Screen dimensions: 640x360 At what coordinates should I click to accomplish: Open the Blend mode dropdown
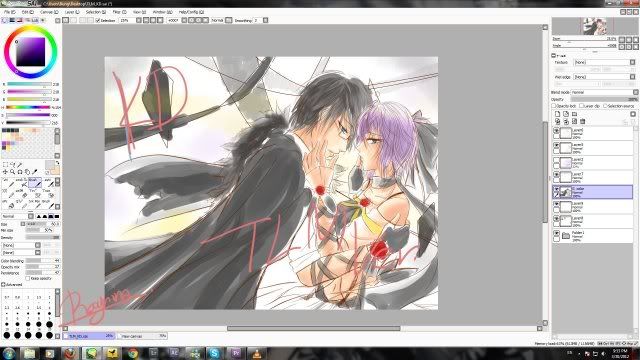pos(604,93)
